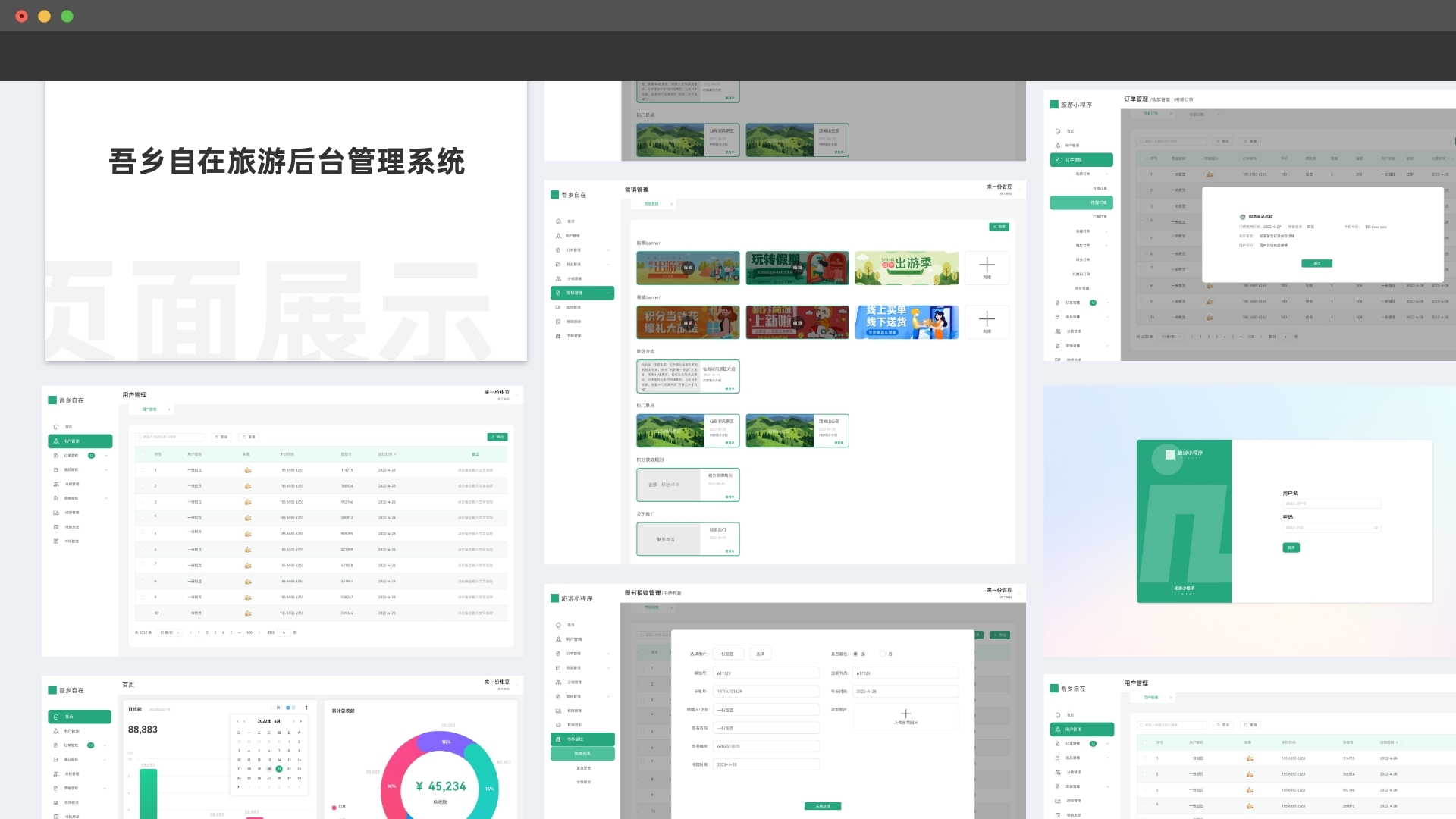Screen dimensions: 1456x819
Task: Click 重置 reset button in 用户管理 screen
Action: pos(249,437)
